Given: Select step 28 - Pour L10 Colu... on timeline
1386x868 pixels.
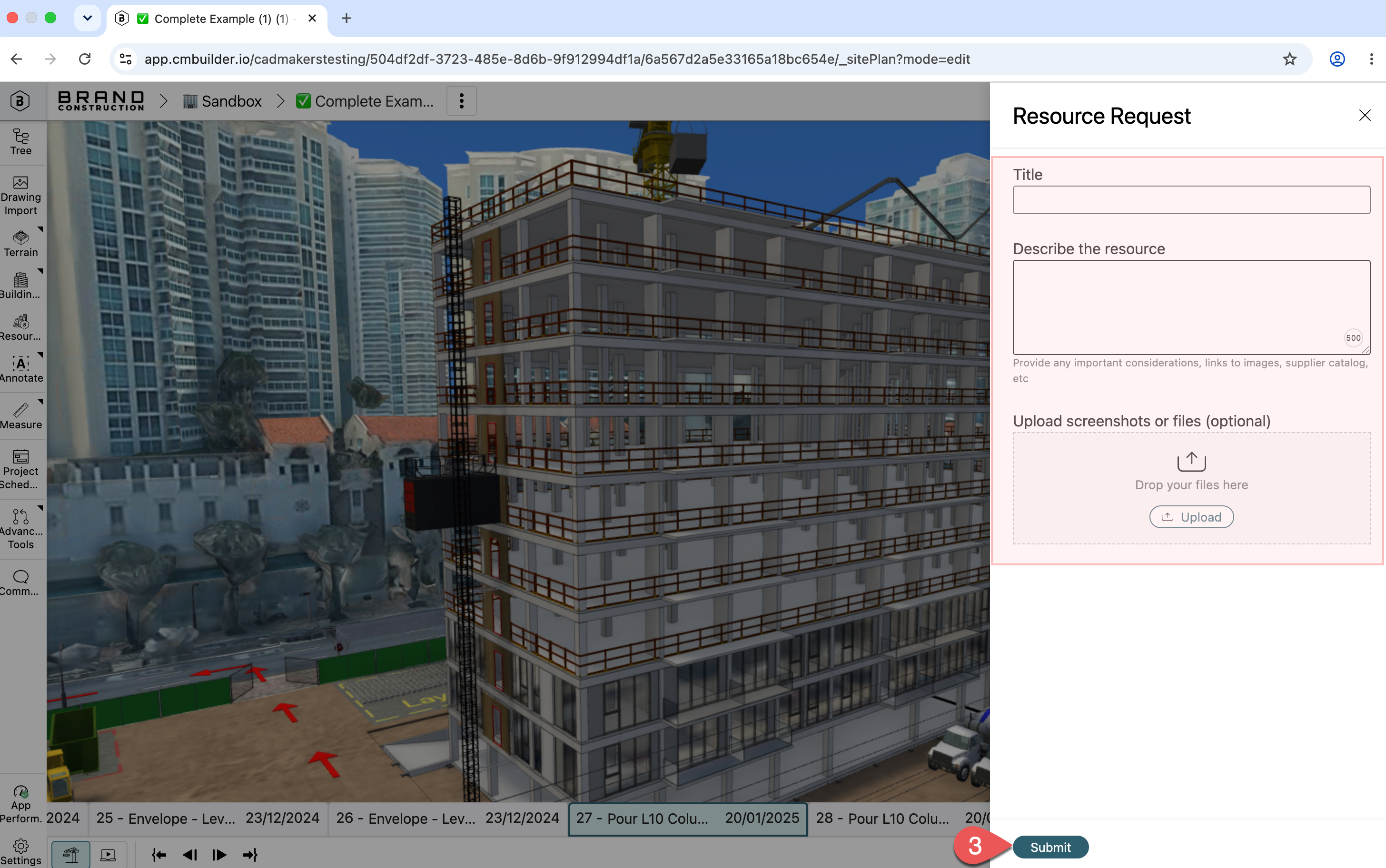Looking at the screenshot, I should coord(899,818).
